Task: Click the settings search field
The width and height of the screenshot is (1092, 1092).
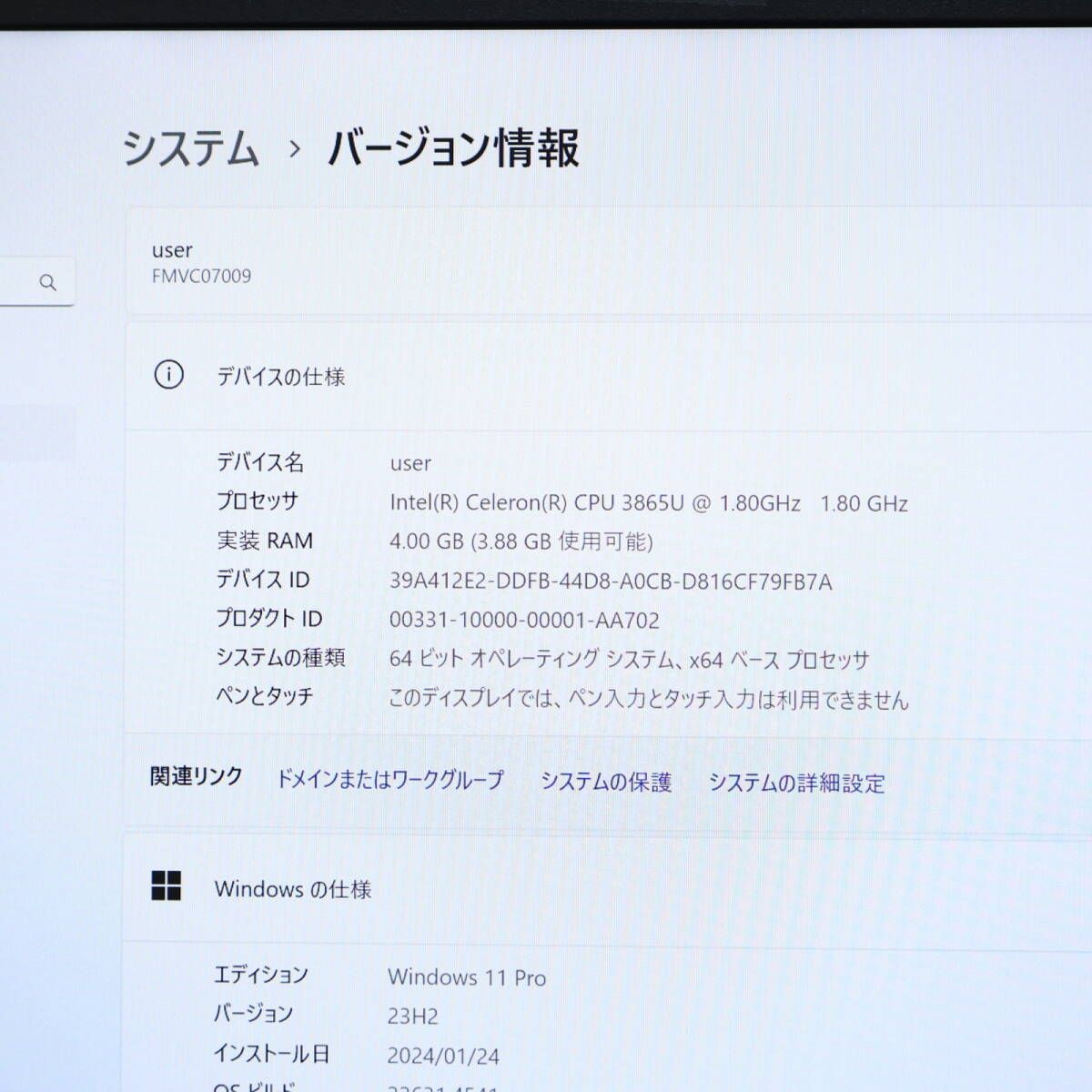Action: 36,282
